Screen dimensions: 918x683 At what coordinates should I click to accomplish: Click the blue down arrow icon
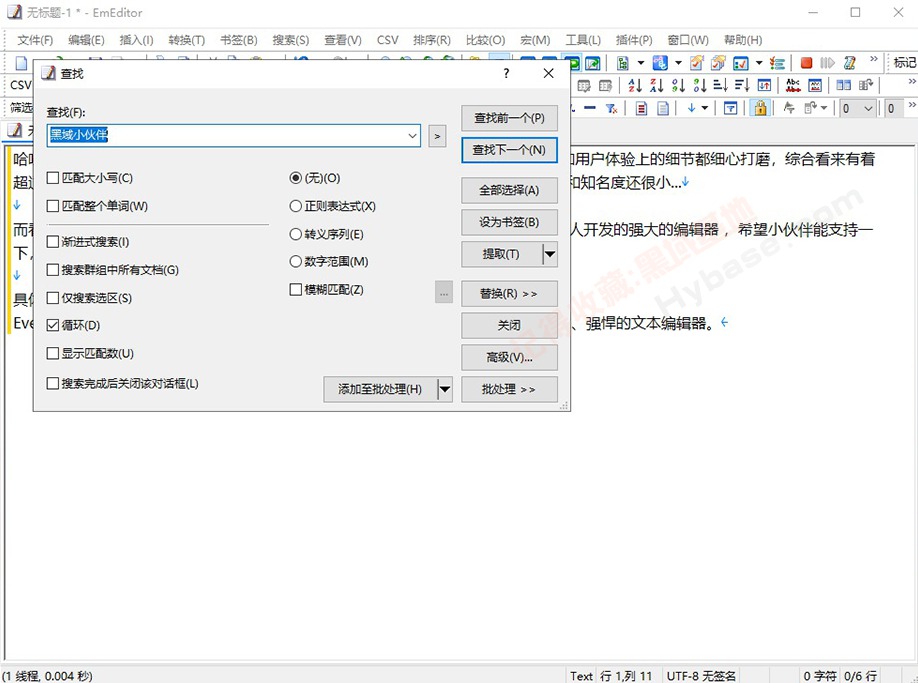click(691, 108)
